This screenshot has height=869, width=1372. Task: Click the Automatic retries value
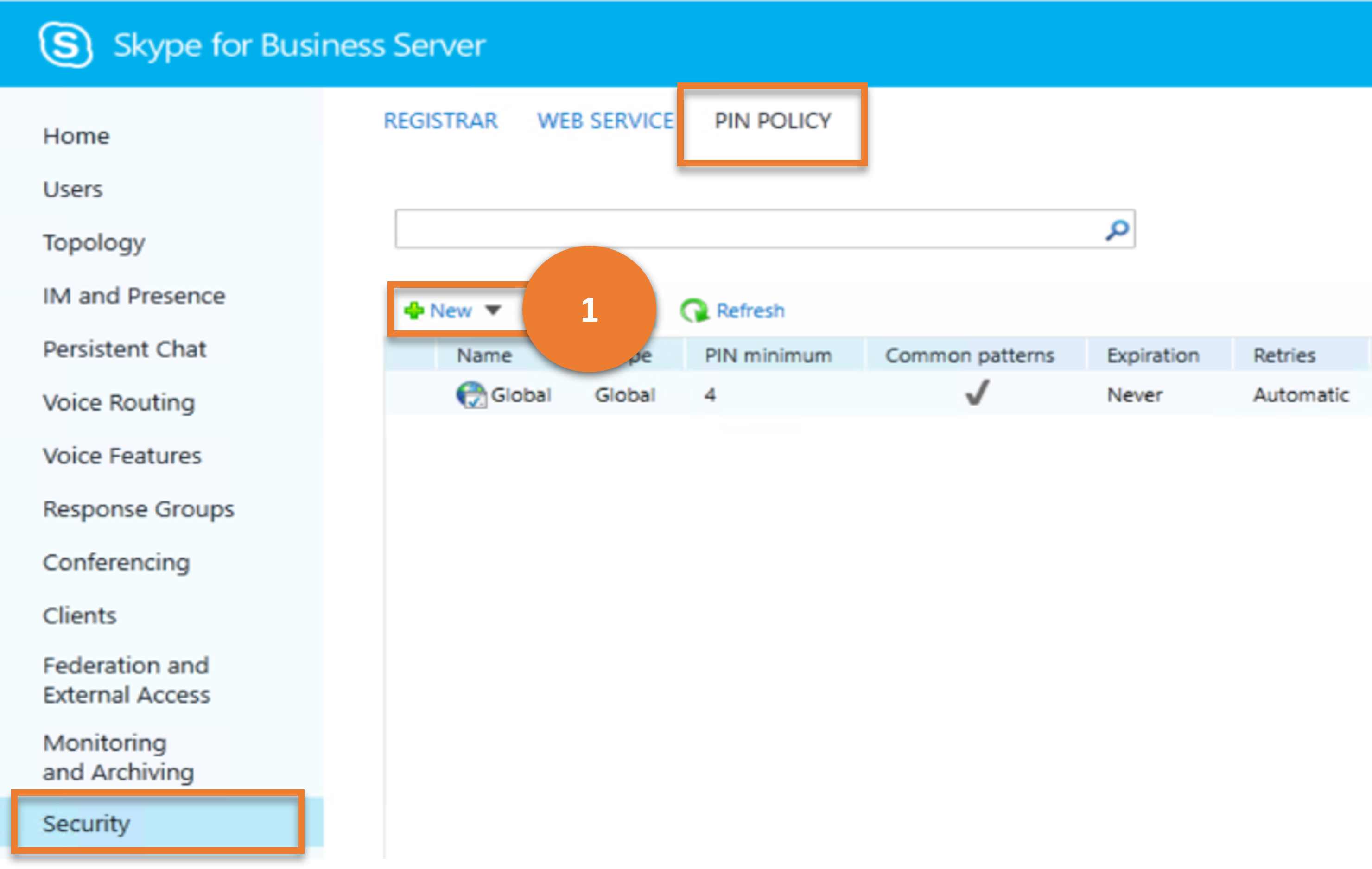point(1301,394)
